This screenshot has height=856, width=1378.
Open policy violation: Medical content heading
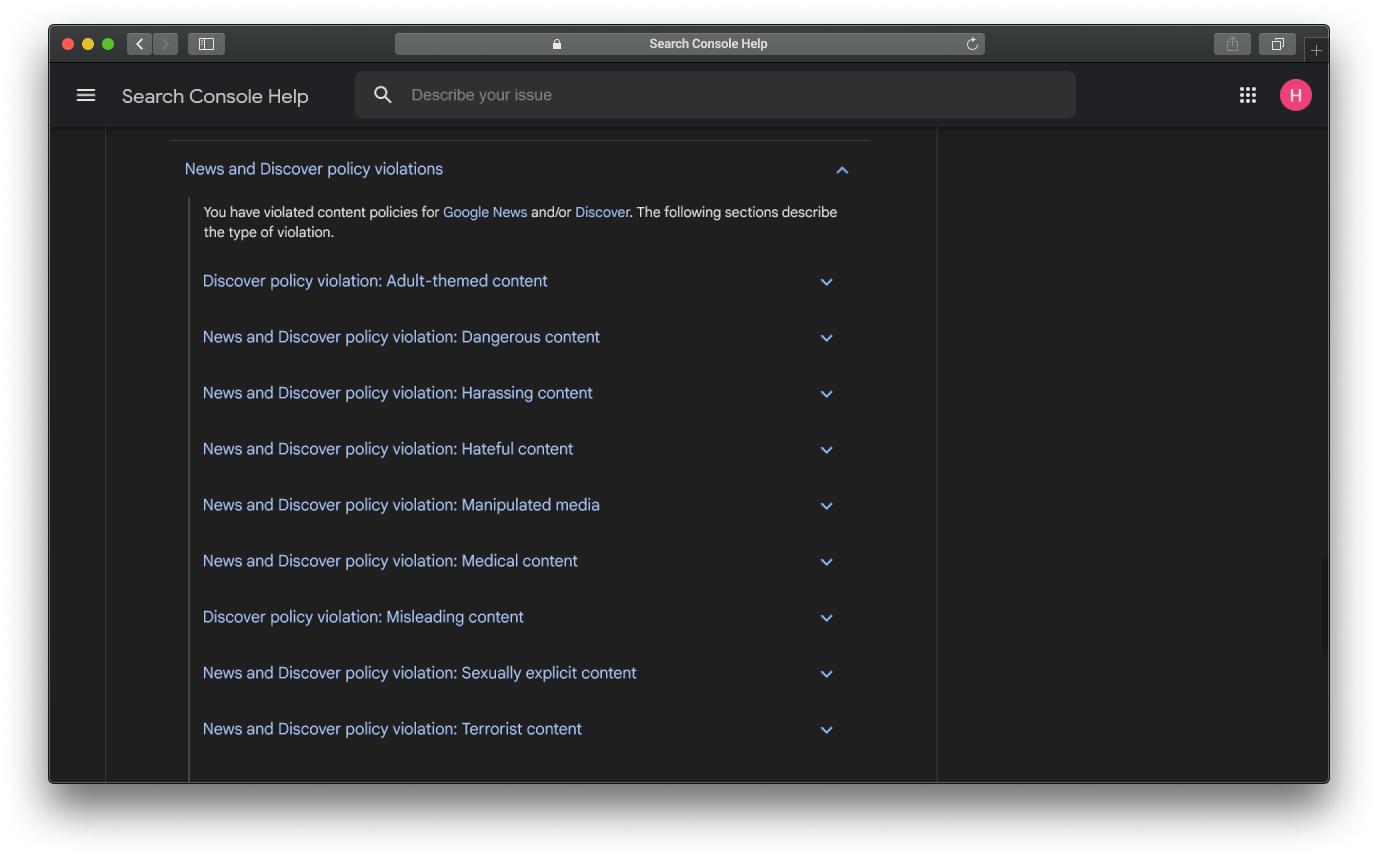[390, 561]
